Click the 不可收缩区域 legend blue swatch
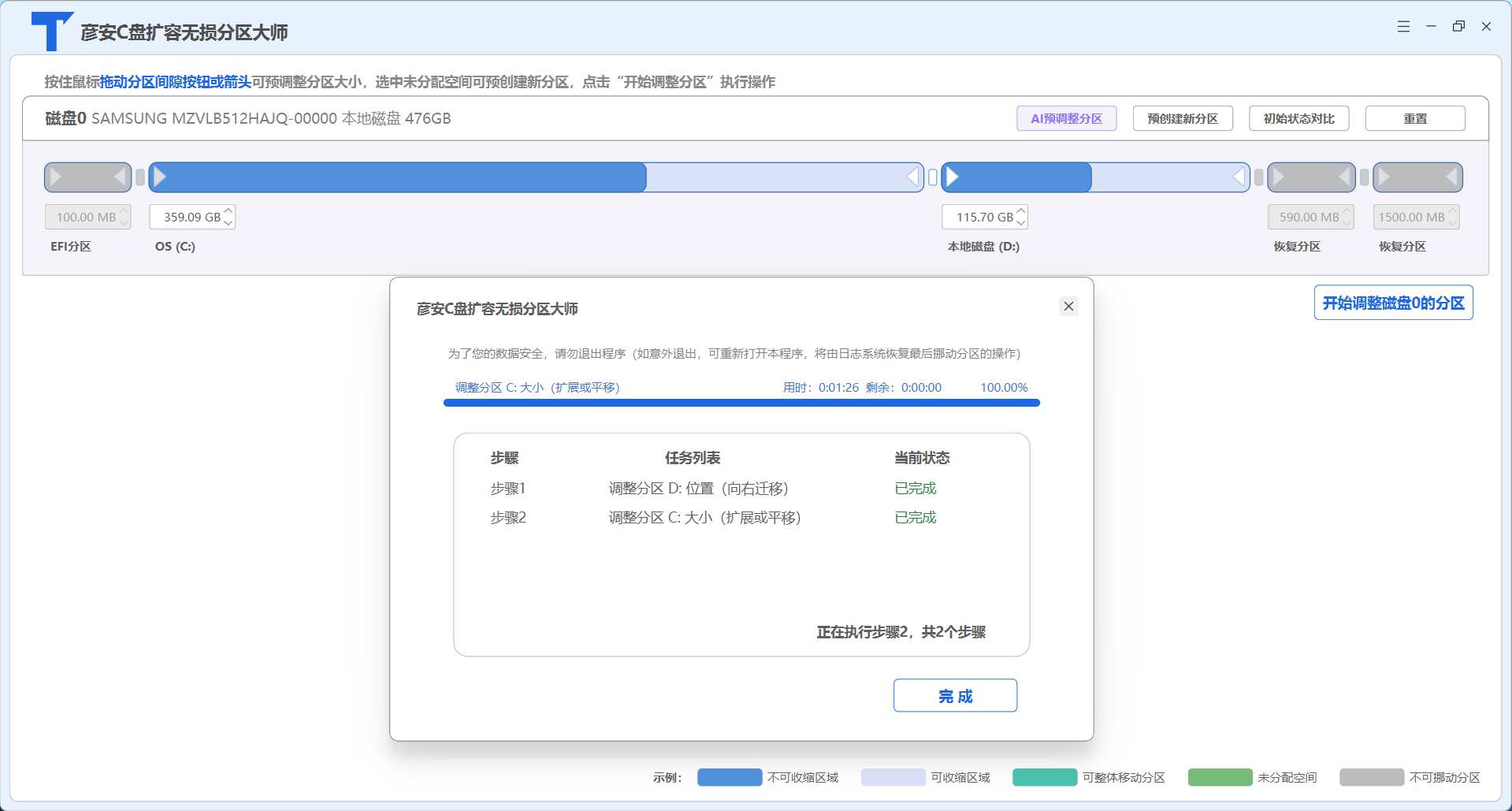Viewport: 1512px width, 811px height. point(730,777)
